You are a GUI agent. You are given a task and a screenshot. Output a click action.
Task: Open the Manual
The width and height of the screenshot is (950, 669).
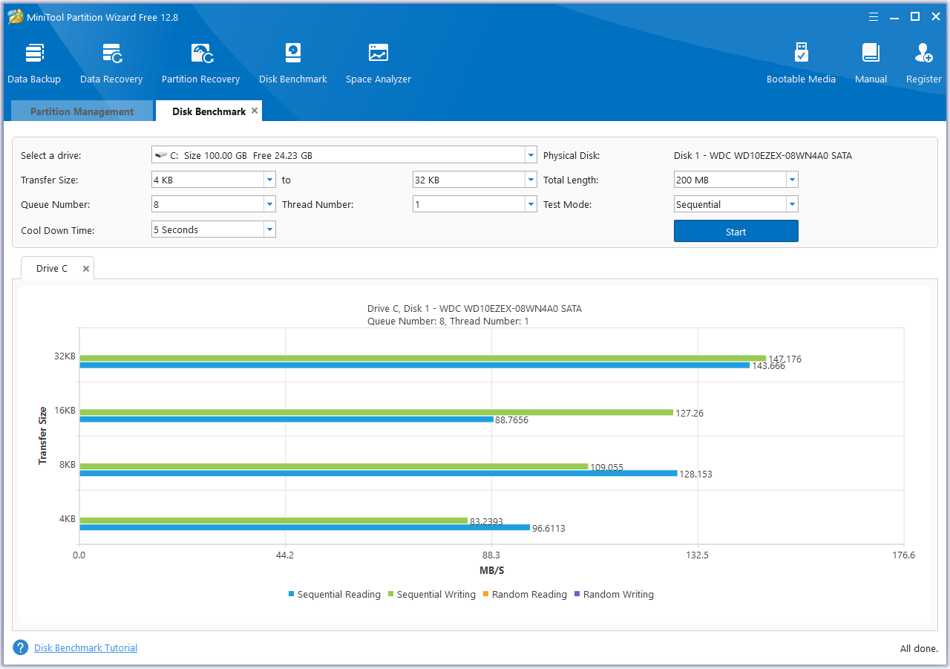click(x=870, y=63)
